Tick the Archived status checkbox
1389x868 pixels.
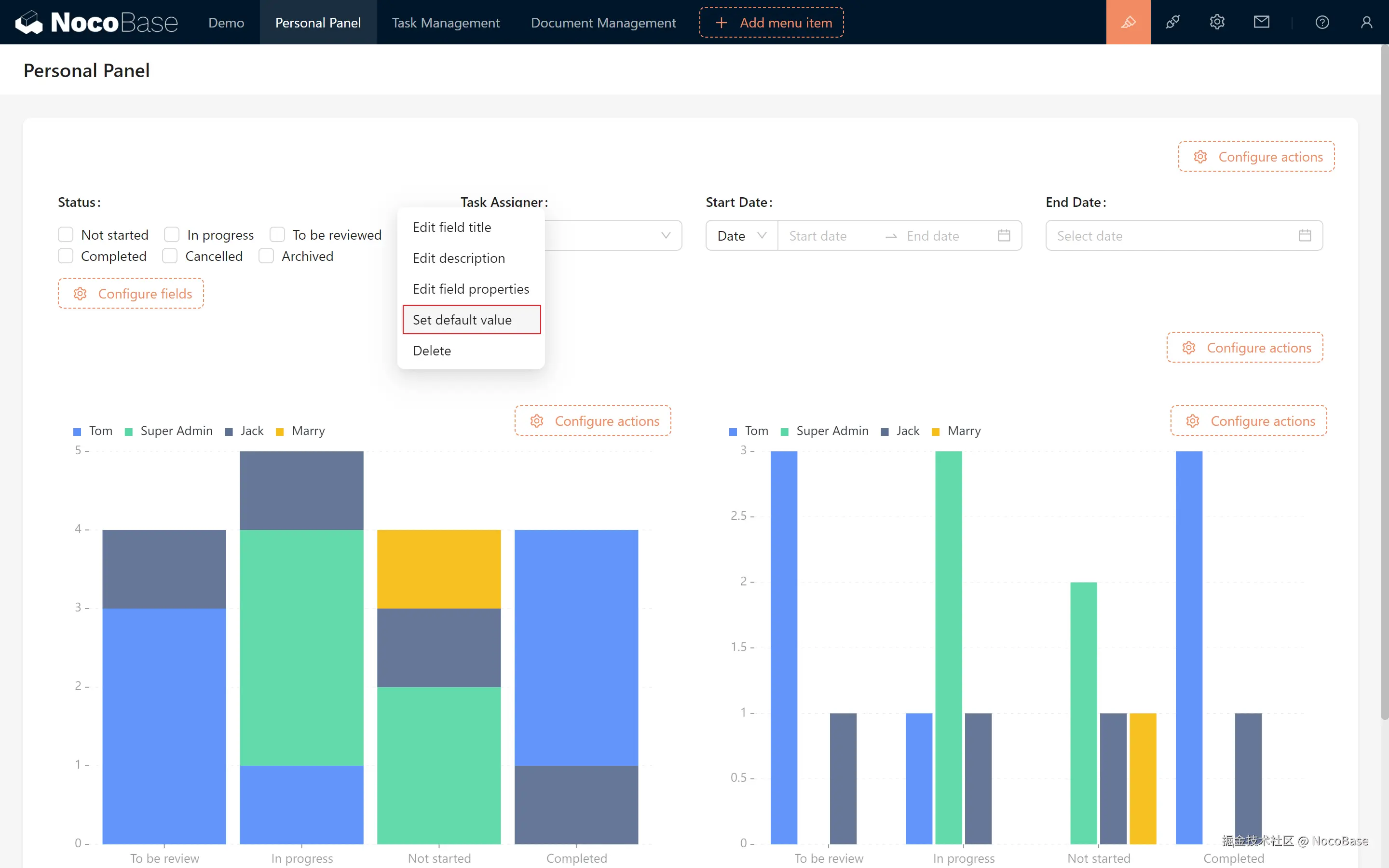[266, 256]
